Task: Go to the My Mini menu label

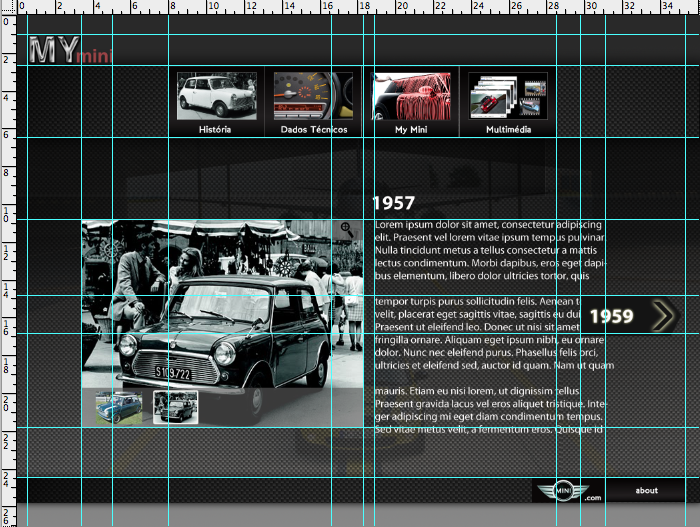Action: tap(410, 130)
